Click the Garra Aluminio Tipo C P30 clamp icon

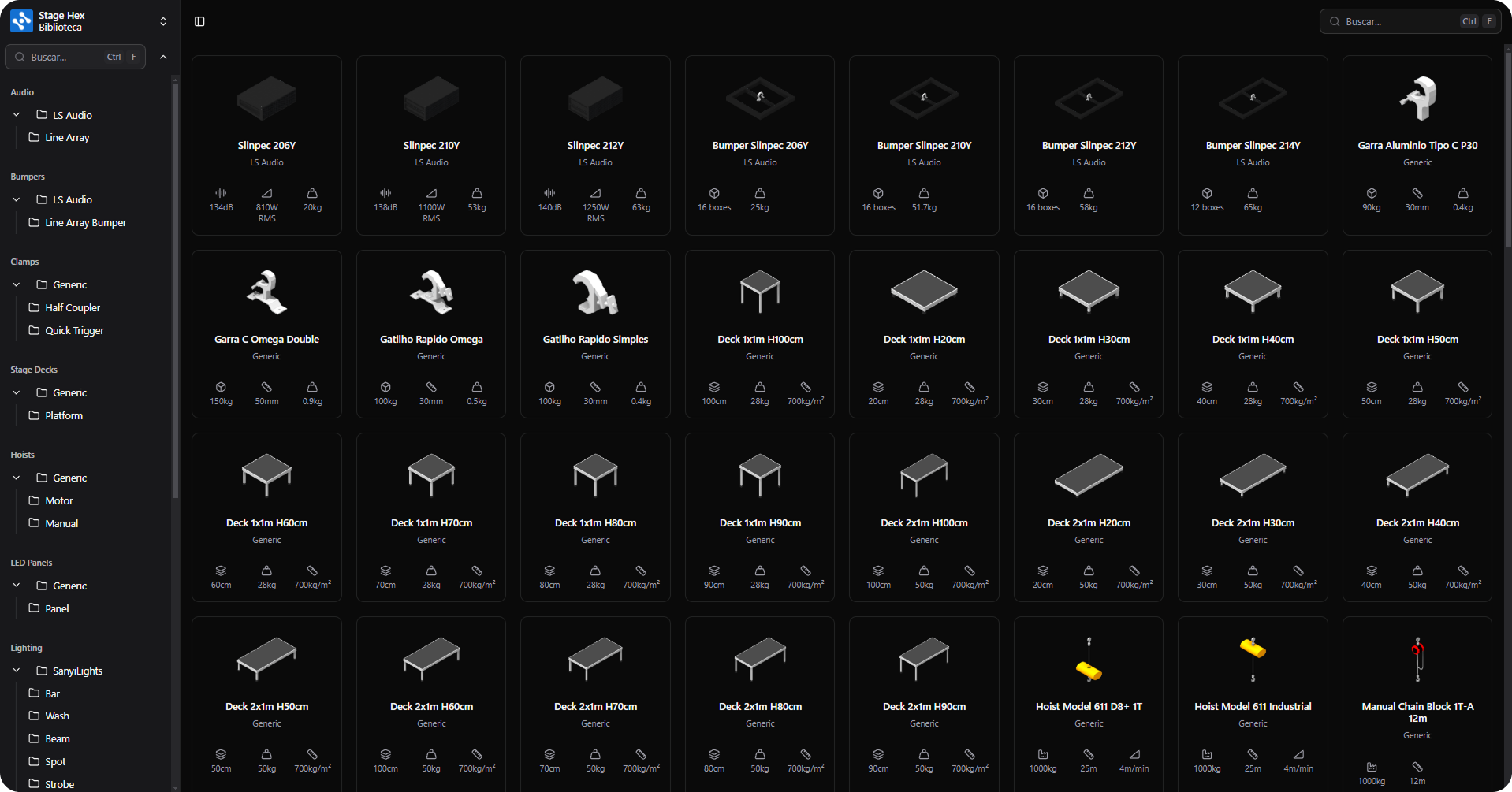1417,99
